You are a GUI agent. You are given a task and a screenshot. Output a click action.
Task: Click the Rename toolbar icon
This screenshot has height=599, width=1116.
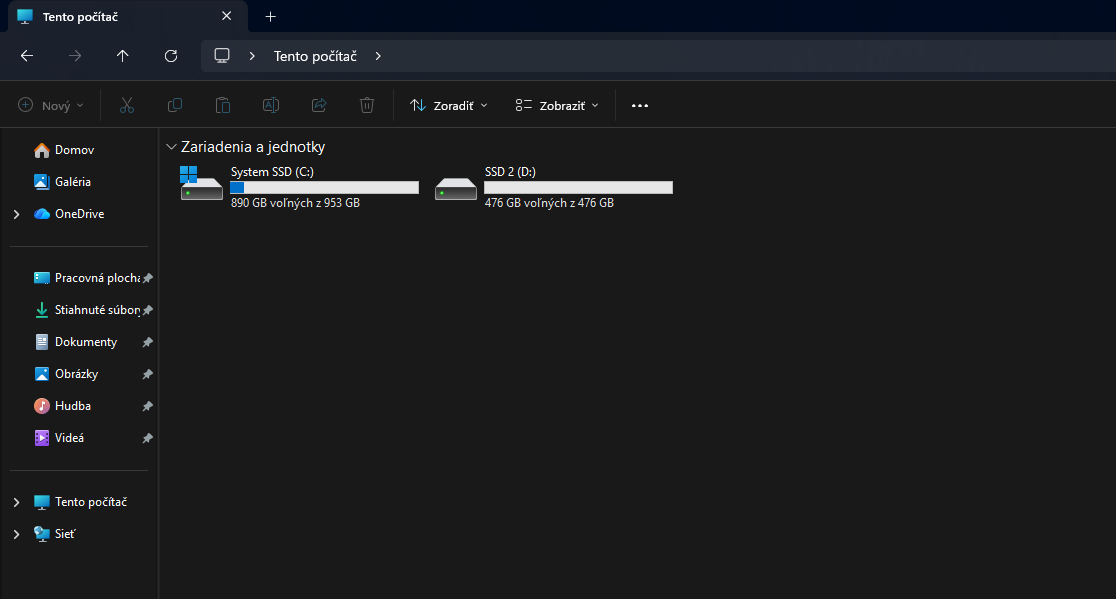click(x=271, y=105)
